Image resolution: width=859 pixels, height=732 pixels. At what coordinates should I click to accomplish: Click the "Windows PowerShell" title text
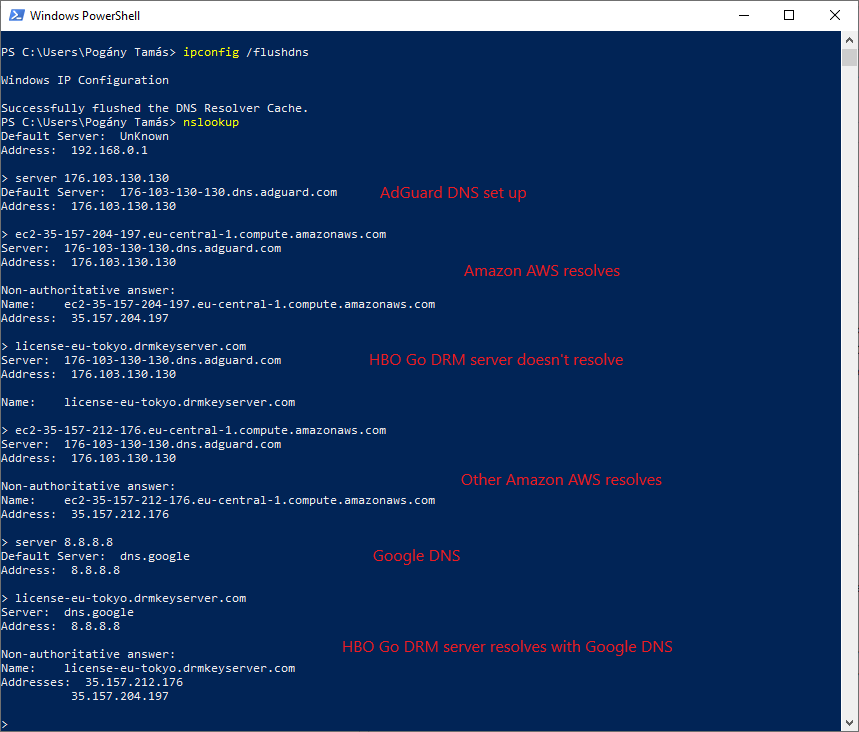85,16
